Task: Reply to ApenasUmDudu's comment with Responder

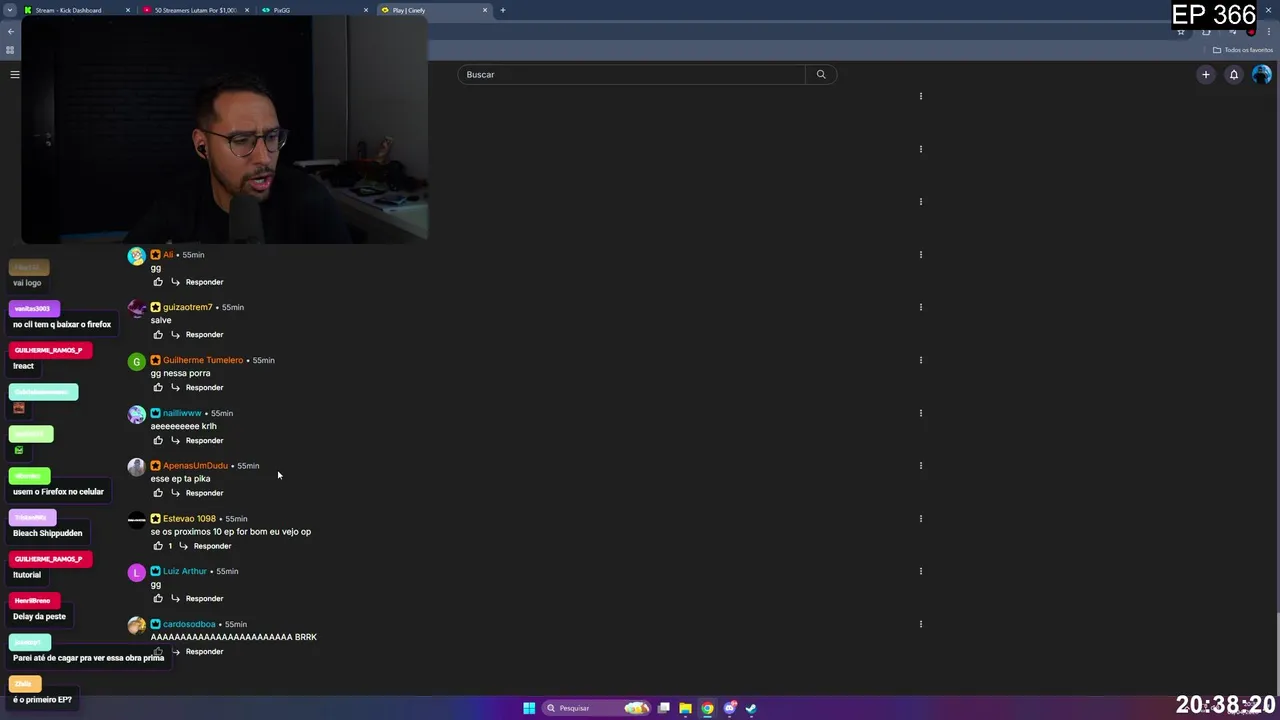Action: pos(204,493)
